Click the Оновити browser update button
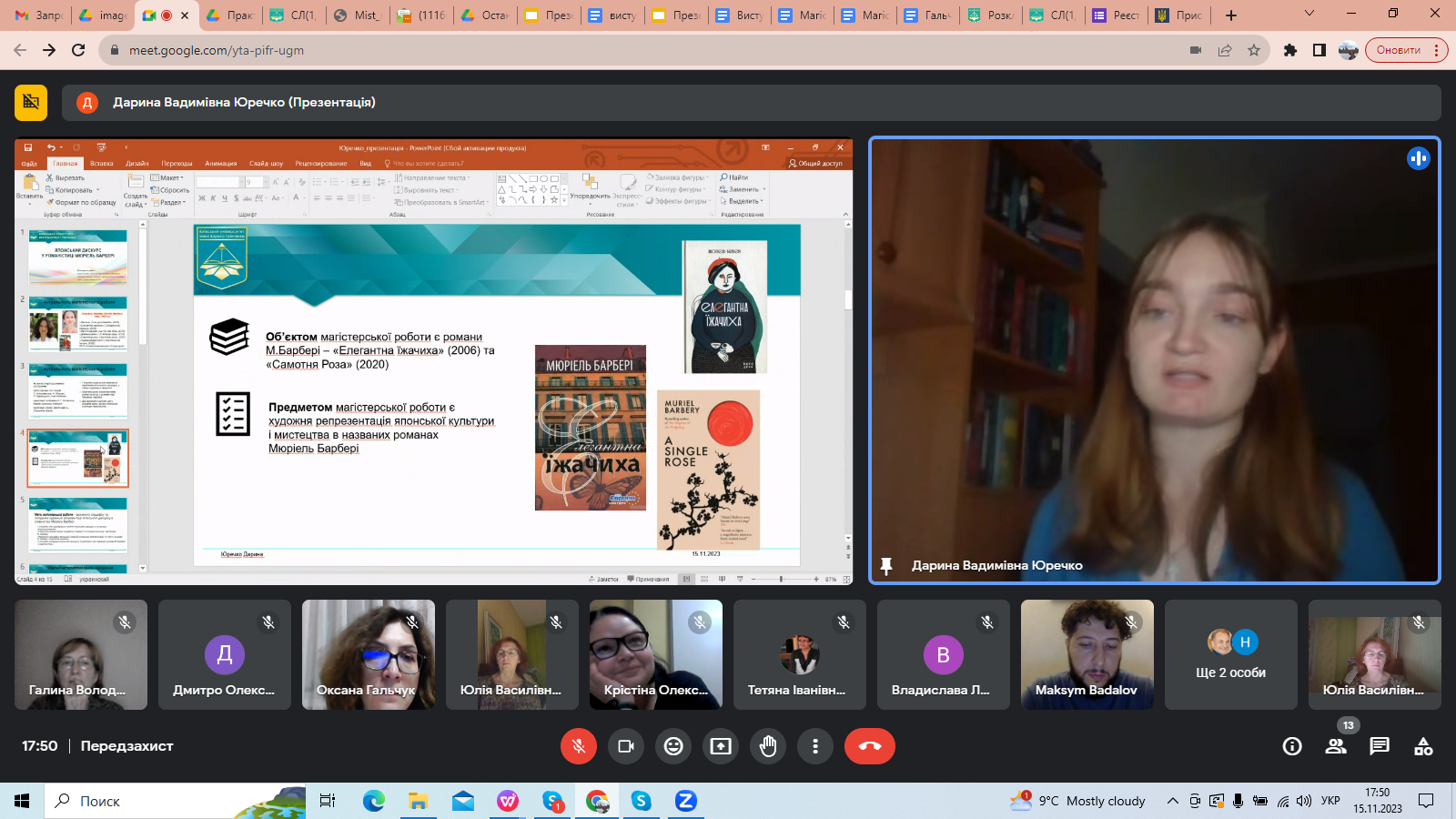The image size is (1456, 819). click(x=1398, y=50)
